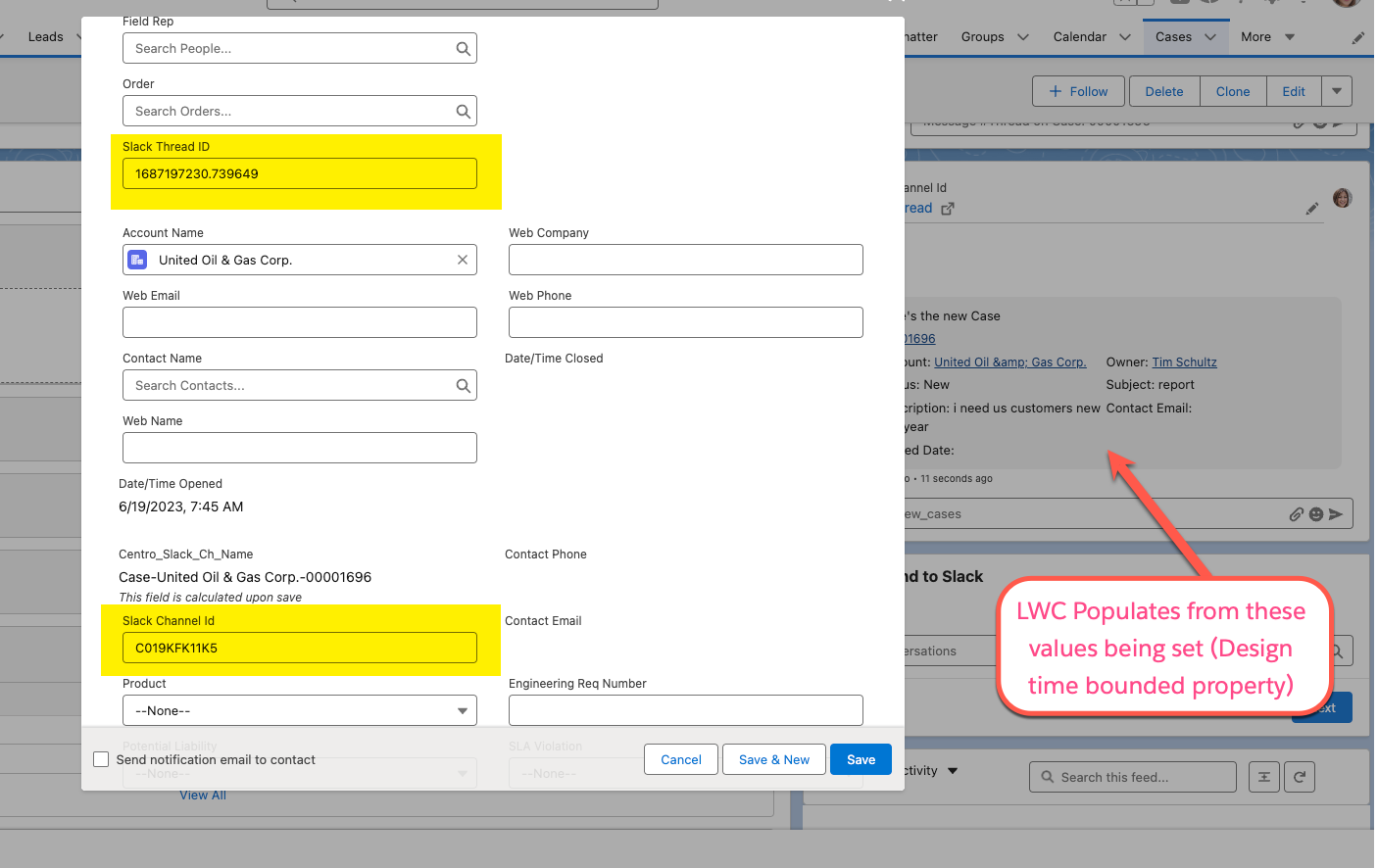
Task: Click the Web Company input field
Action: (686, 260)
